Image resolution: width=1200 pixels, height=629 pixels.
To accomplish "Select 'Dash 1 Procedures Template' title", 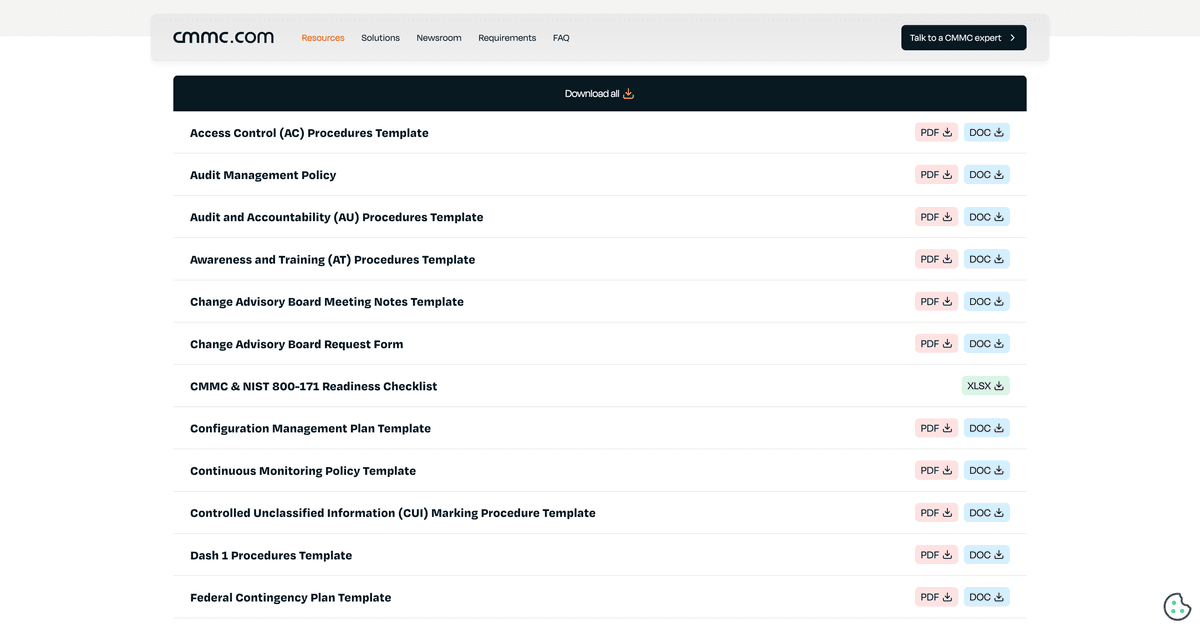I will tap(271, 555).
